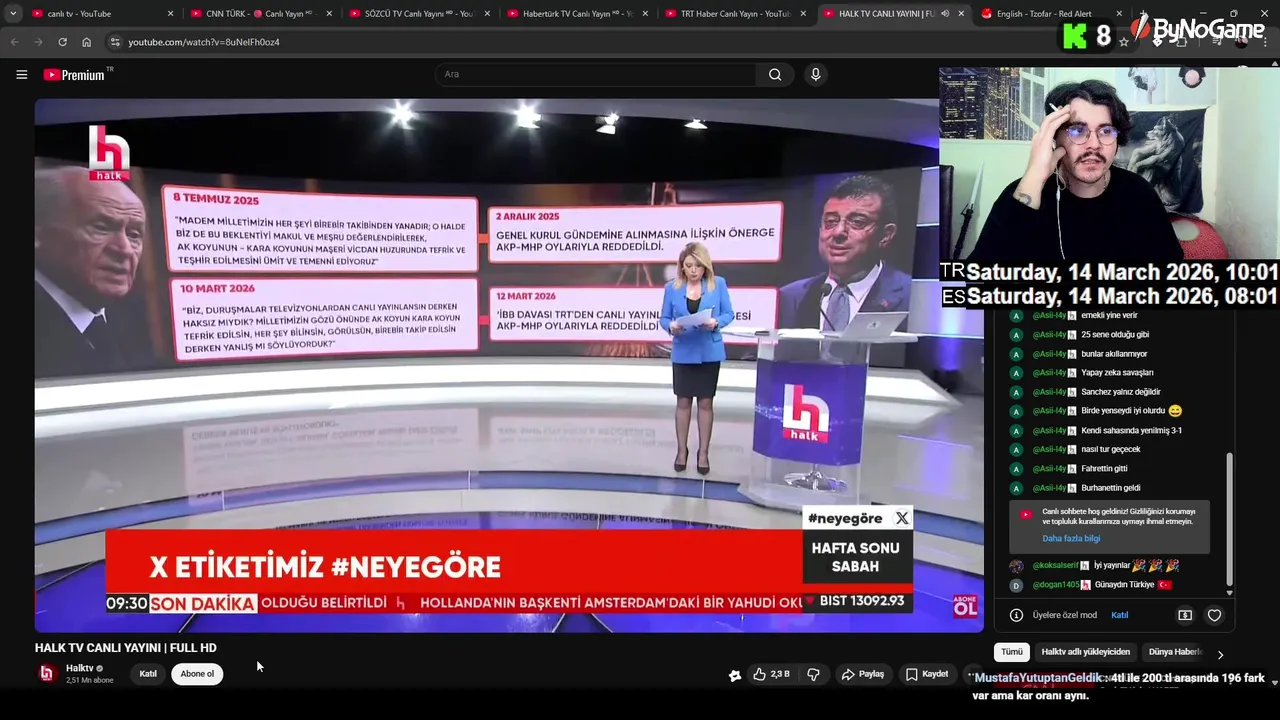Screen dimensions: 1280x720
Task: Click chat message 'Sanchez yalnız değildir'
Action: pyautogui.click(x=1121, y=392)
